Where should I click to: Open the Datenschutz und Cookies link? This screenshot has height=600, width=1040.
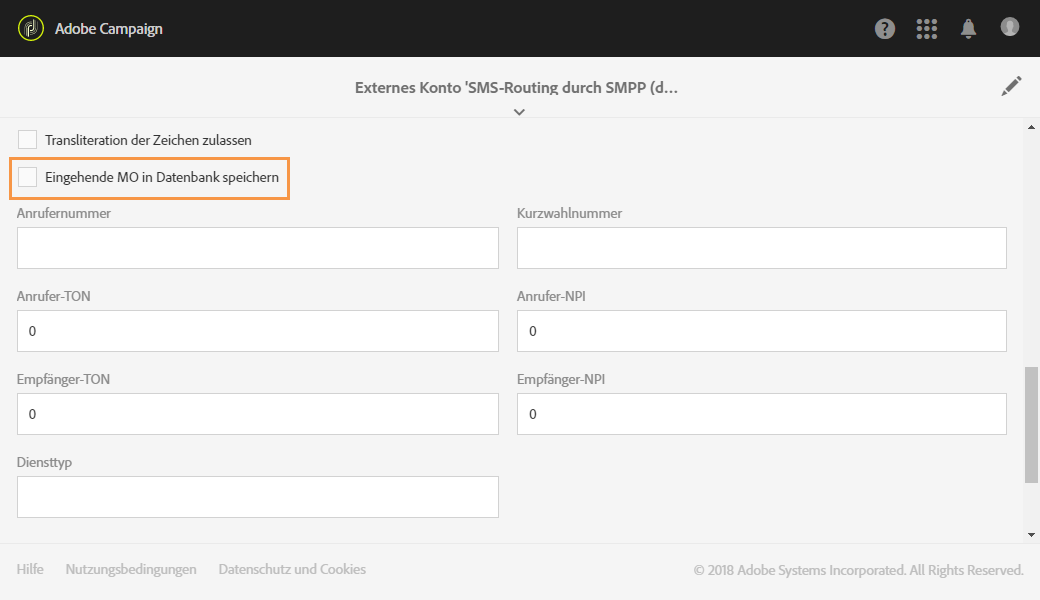292,569
